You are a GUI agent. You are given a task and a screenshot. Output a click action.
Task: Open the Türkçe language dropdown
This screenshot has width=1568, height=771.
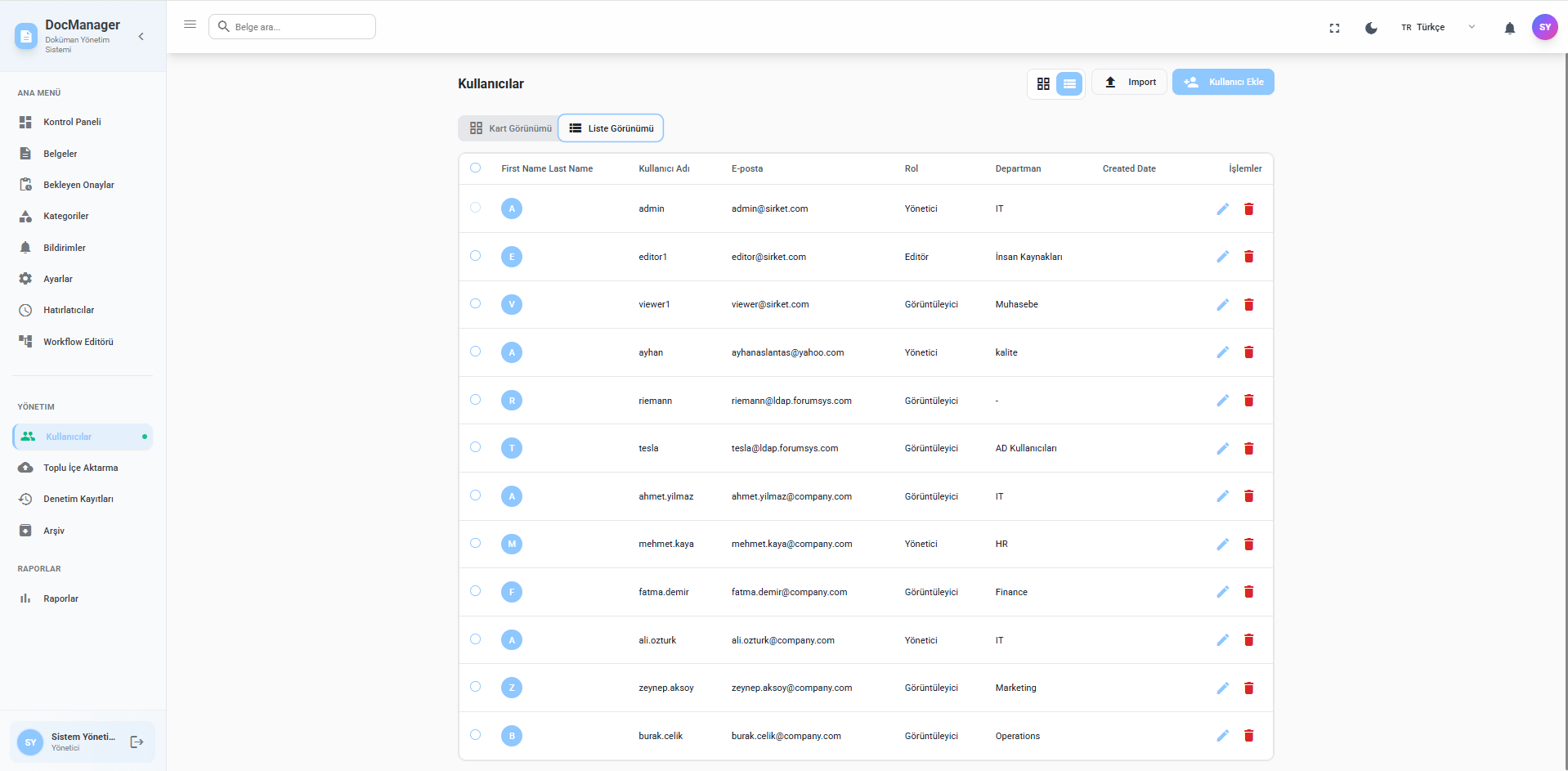(x=1438, y=27)
